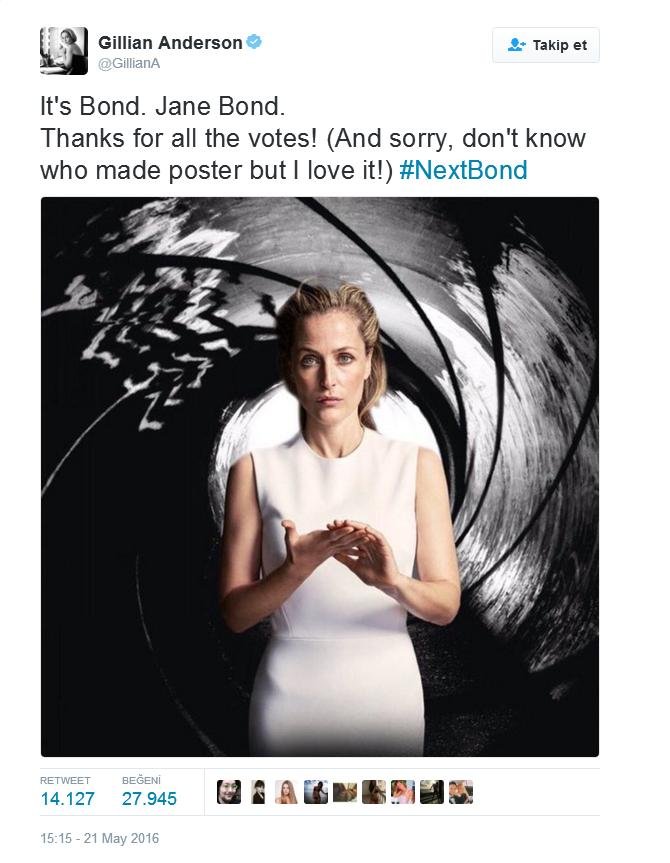Click the @GillianA handle
Viewport: 670px width, 863px height.
(x=129, y=64)
